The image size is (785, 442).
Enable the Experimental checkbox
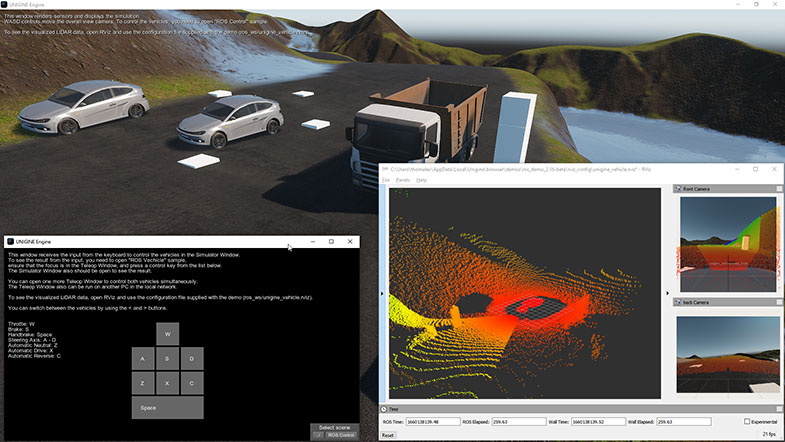[x=748, y=422]
